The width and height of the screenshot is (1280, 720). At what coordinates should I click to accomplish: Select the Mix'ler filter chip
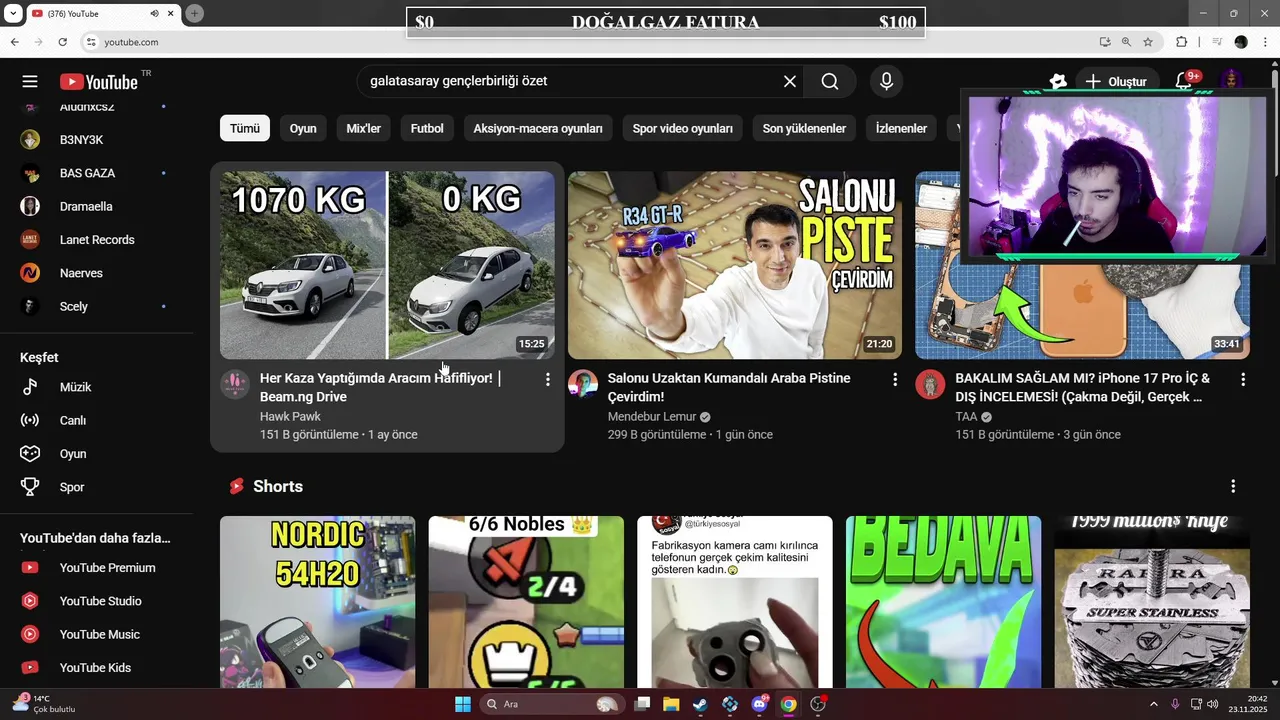pos(364,128)
